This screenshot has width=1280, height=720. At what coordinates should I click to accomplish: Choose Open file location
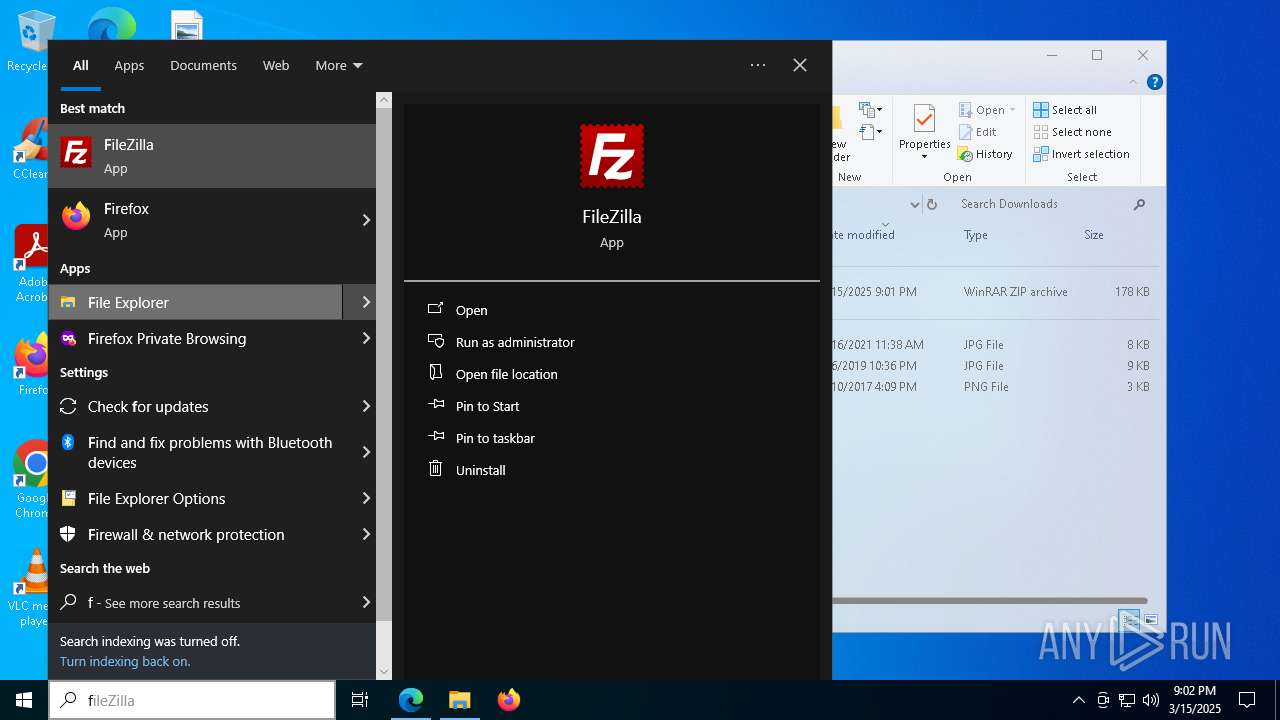(x=507, y=374)
